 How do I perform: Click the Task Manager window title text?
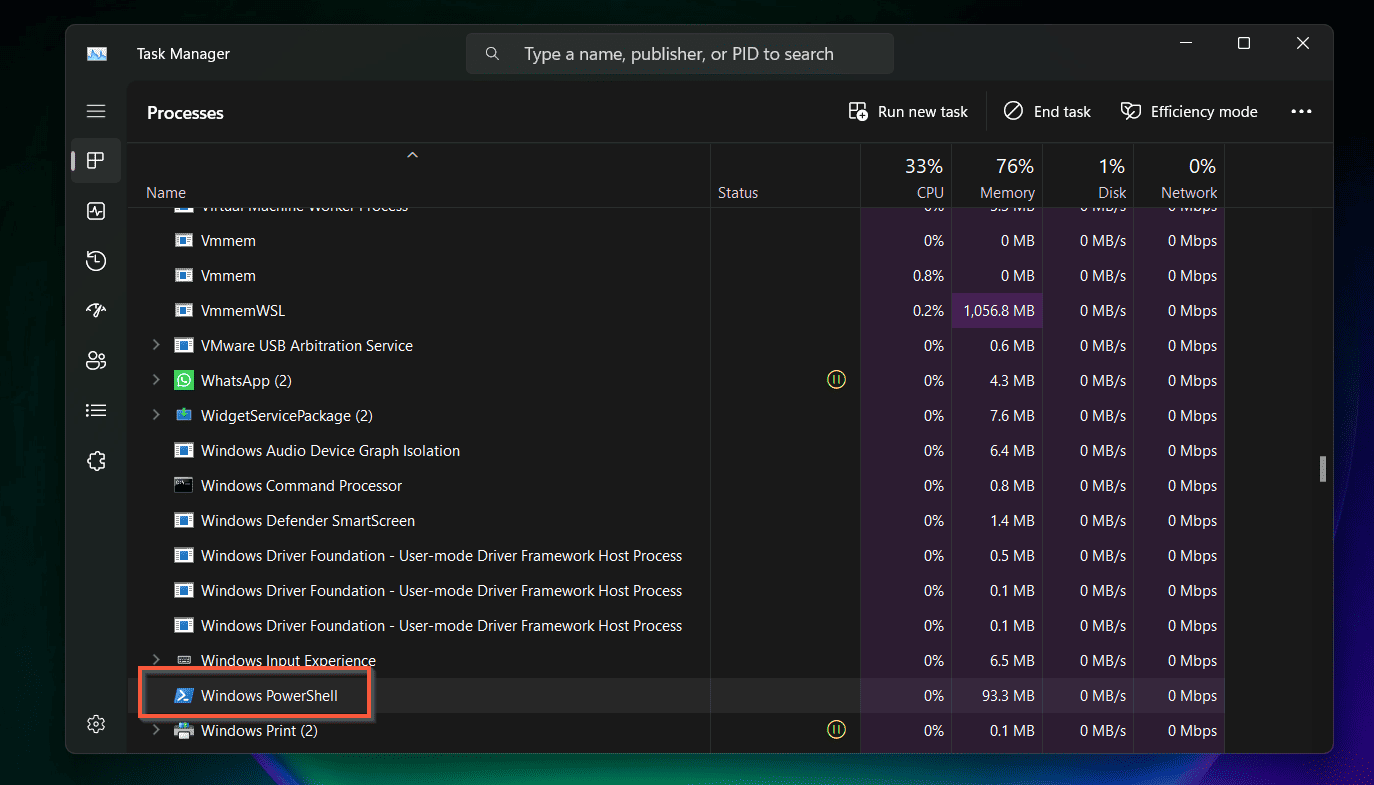pyautogui.click(x=183, y=54)
